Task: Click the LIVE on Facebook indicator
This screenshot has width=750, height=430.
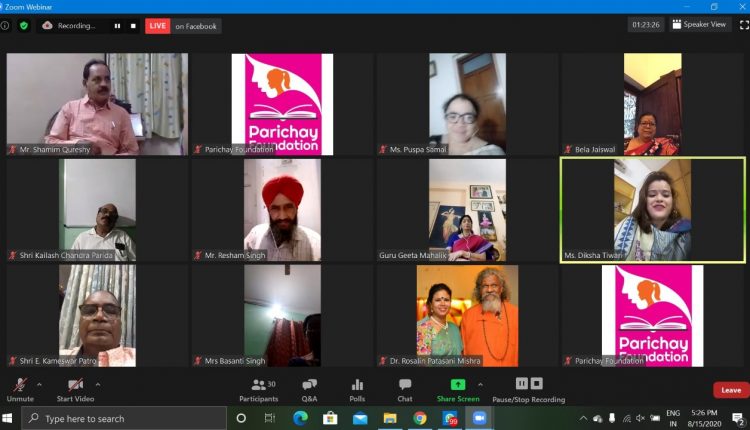Action: tap(183, 26)
